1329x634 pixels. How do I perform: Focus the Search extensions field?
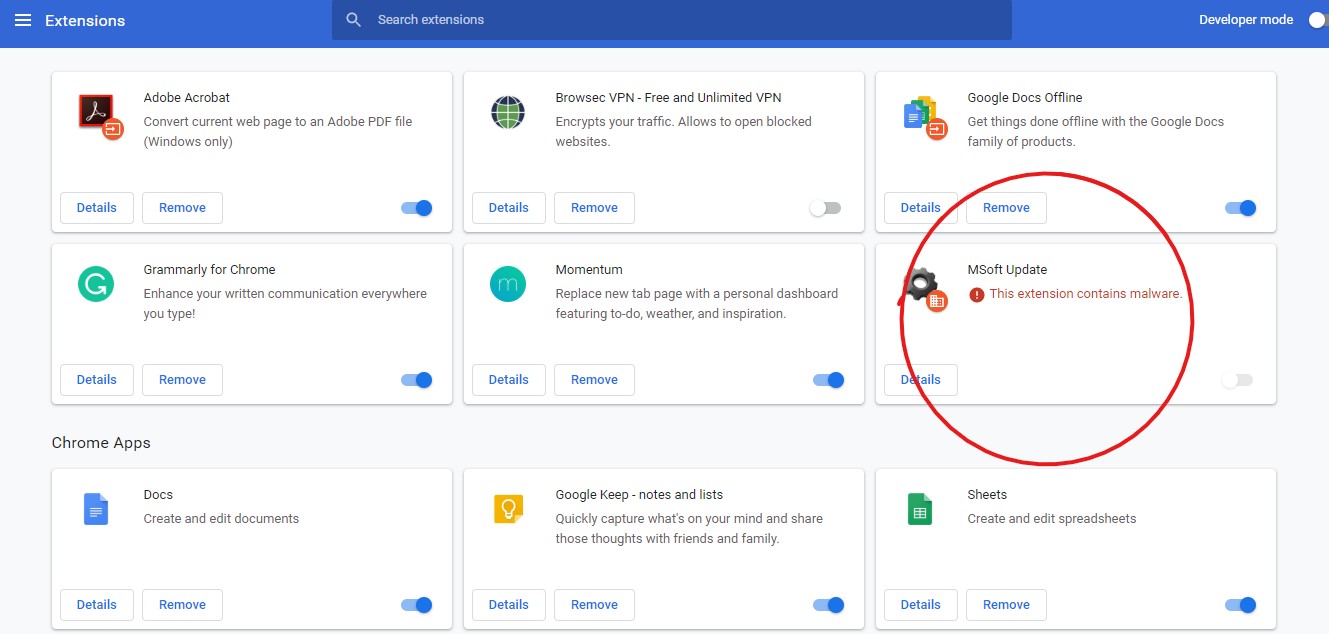coord(672,20)
